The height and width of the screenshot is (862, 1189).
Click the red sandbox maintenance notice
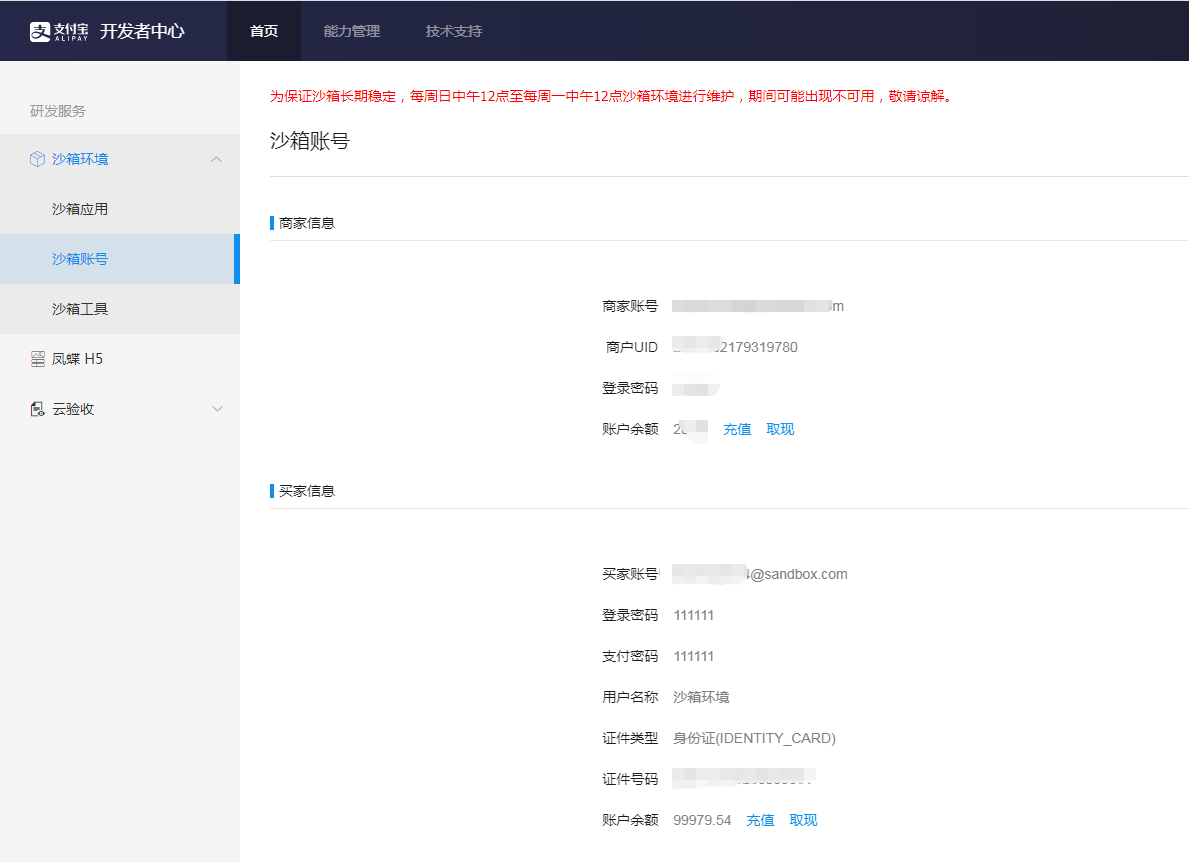[x=611, y=96]
